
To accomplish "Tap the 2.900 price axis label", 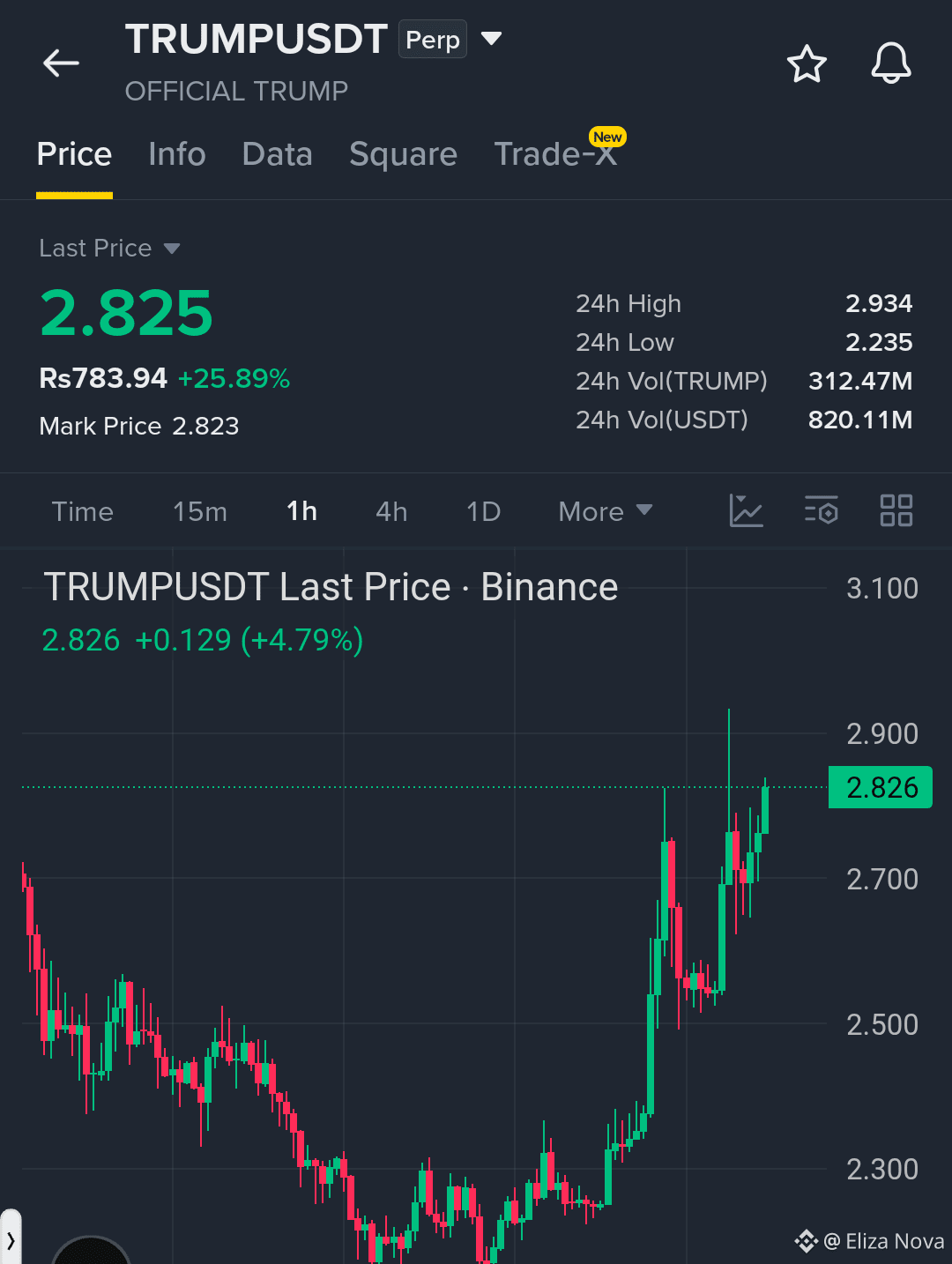I will point(882,734).
